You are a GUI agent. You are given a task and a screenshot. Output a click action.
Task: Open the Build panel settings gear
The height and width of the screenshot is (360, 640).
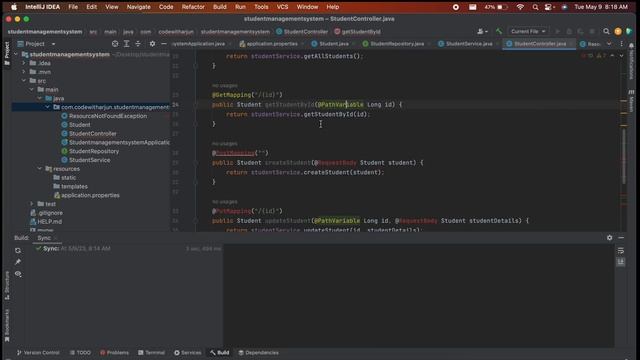pos(609,238)
